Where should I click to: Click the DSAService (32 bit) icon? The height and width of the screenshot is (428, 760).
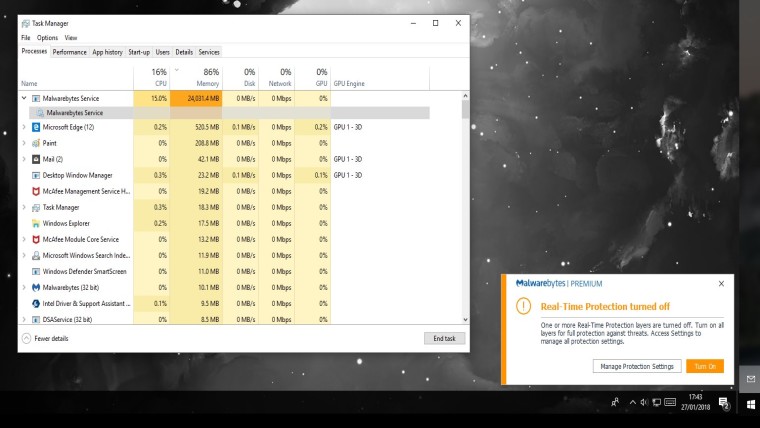[36, 319]
